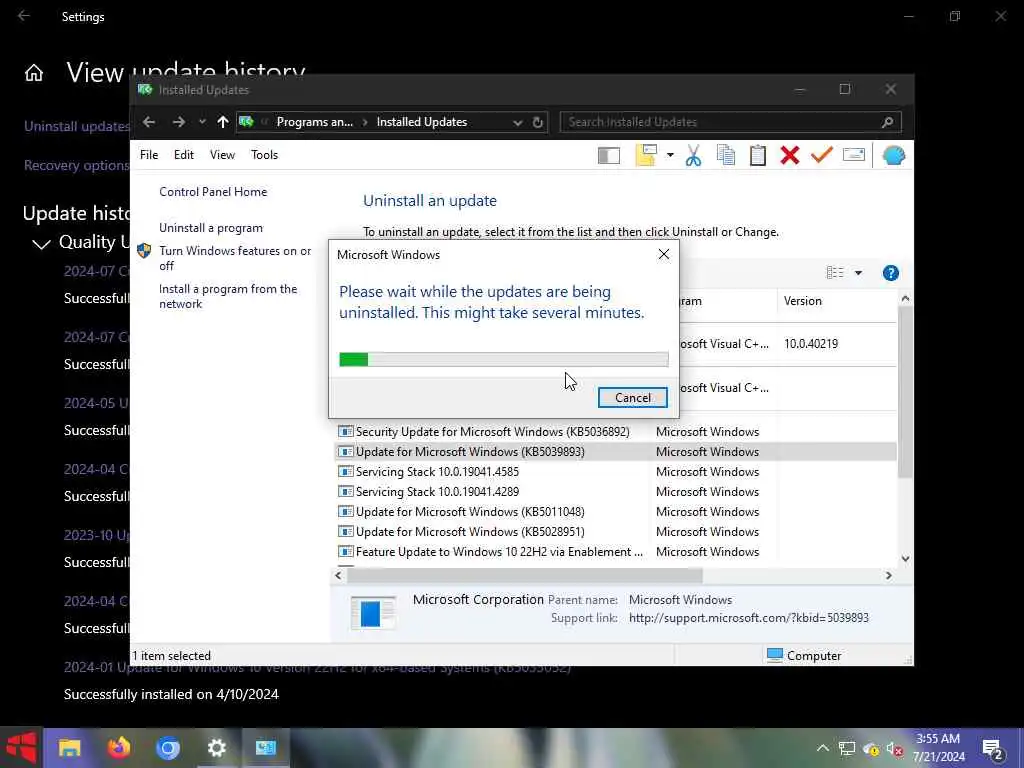Click the Copy toolbar icon
1024x768 pixels.
tap(726, 155)
